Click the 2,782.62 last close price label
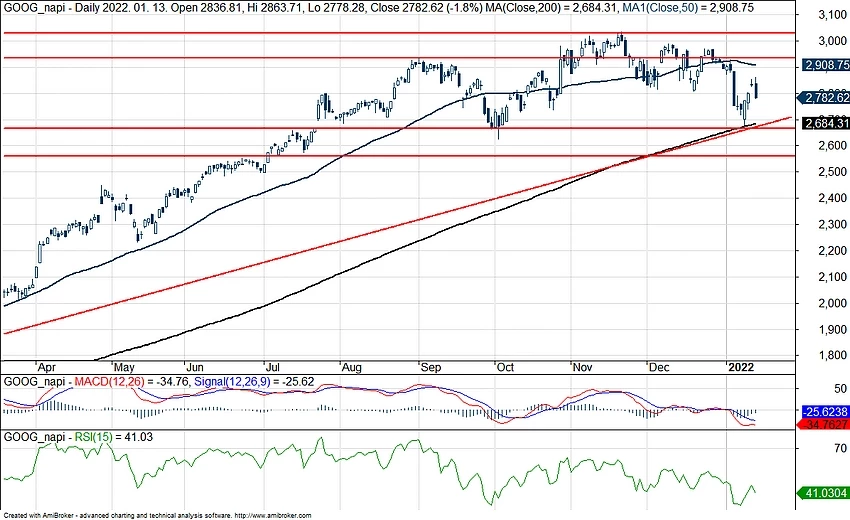This screenshot has height=520, width=850. coord(825,98)
